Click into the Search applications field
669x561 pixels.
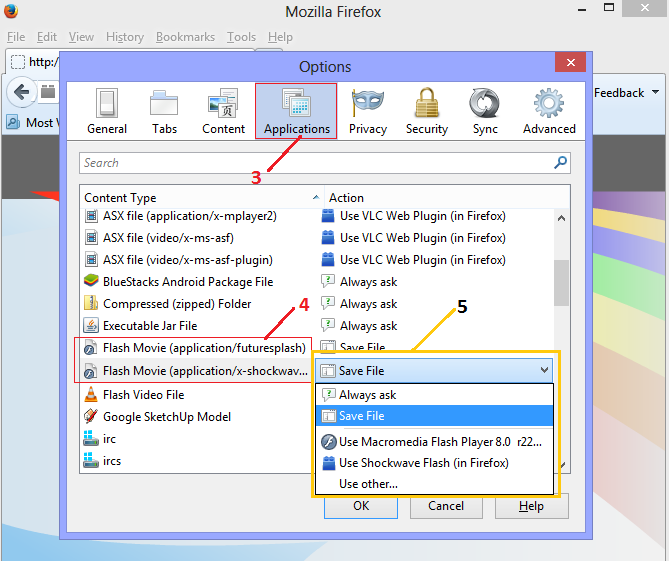(x=324, y=163)
